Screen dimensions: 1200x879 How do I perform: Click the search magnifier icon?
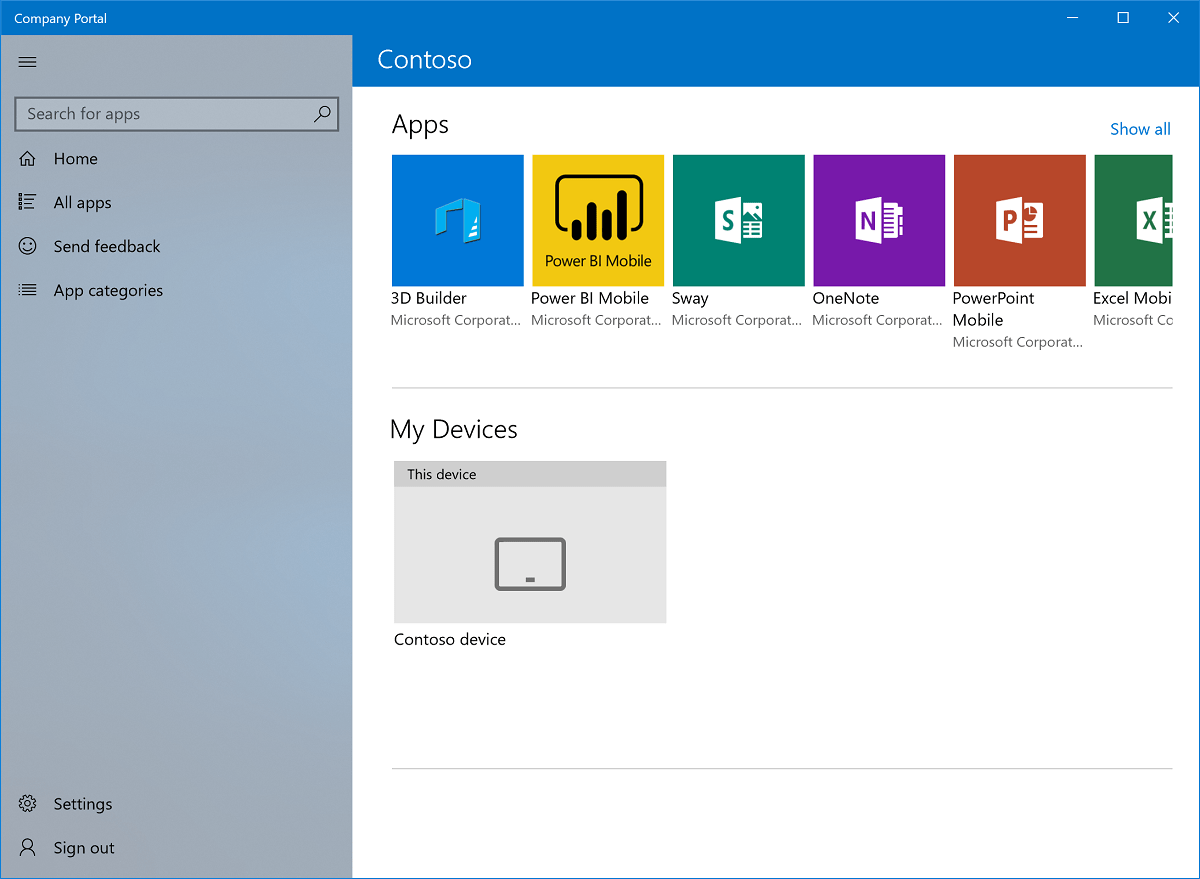point(322,114)
